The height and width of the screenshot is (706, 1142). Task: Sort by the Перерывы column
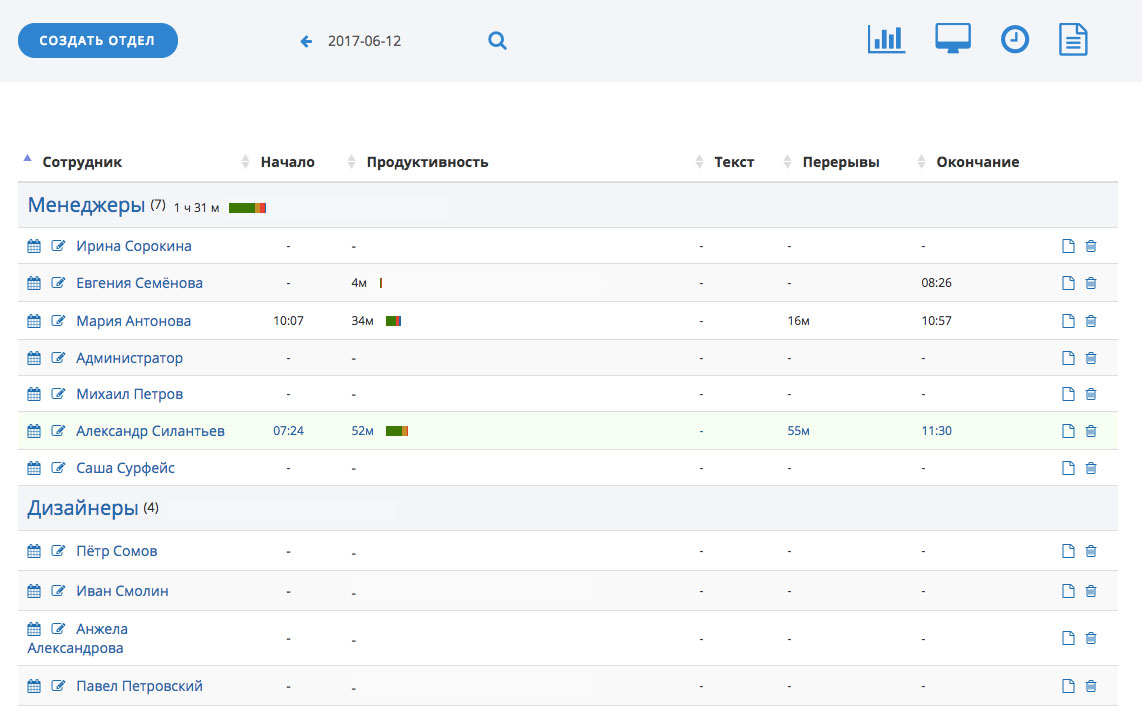click(845, 161)
